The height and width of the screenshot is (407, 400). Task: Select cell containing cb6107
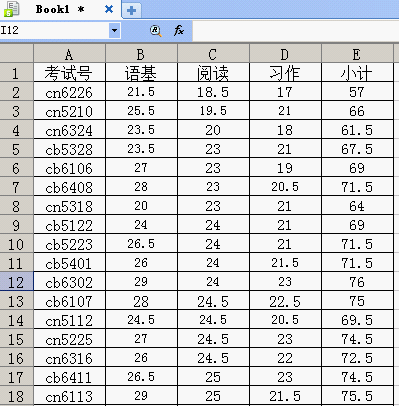click(69, 300)
